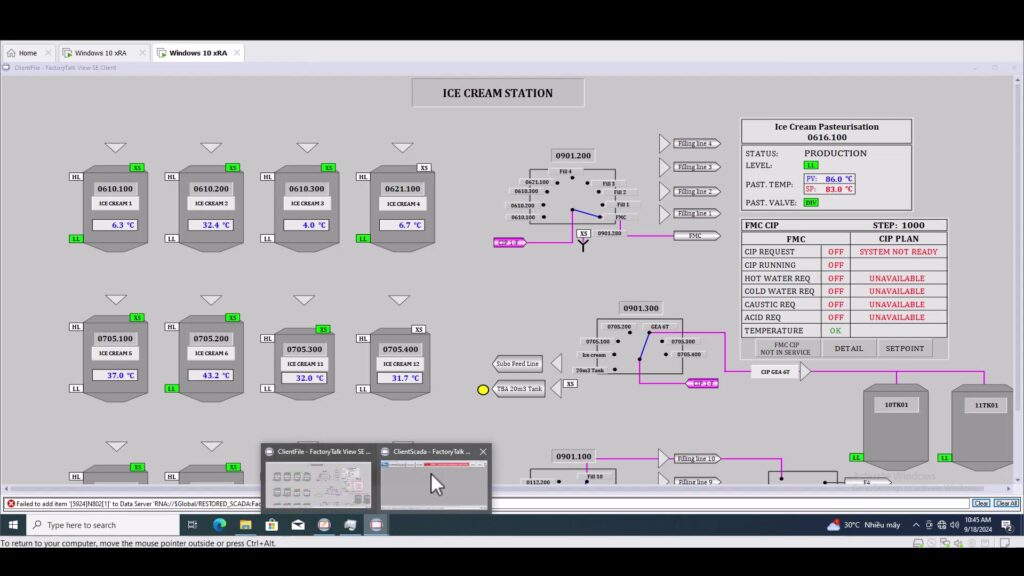Expand the triangle above tank 0705.300
This screenshot has width=1024, height=576.
(x=305, y=300)
